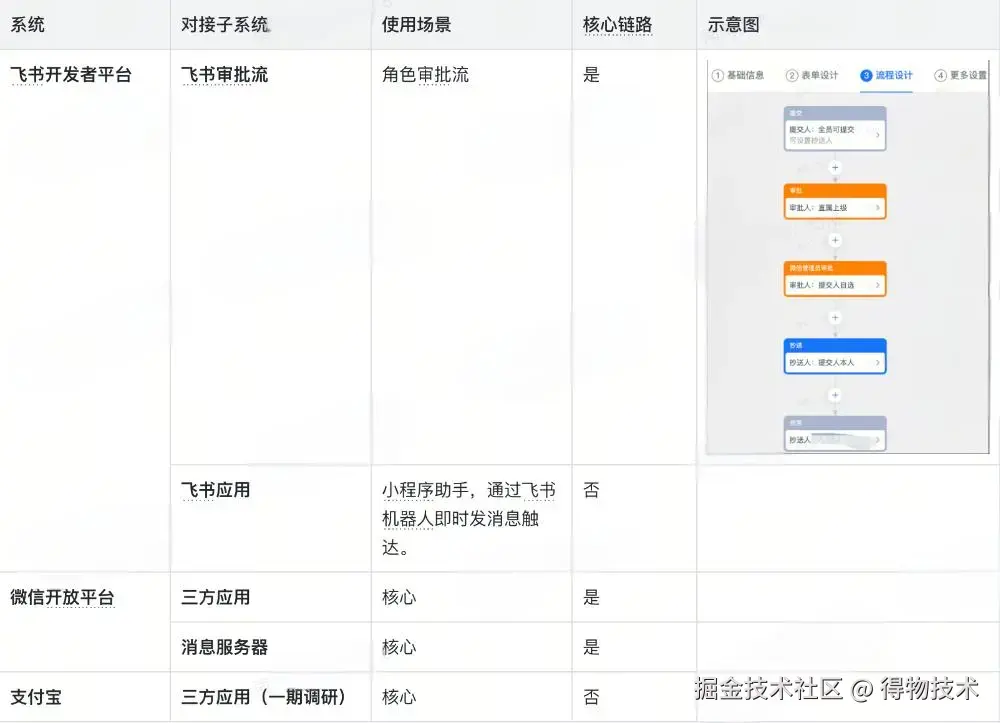
Task: Click the bottom 抄送人 node in the flowchart
Action: 834,433
